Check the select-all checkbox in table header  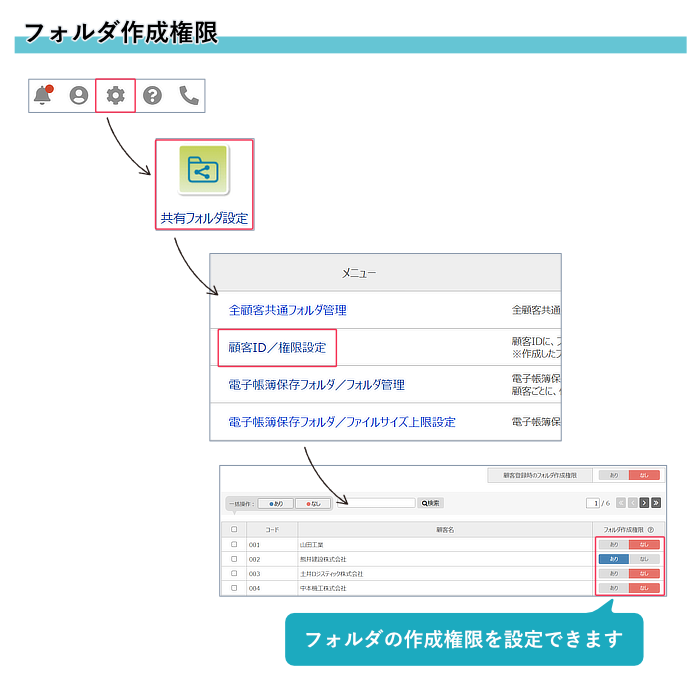[234, 530]
